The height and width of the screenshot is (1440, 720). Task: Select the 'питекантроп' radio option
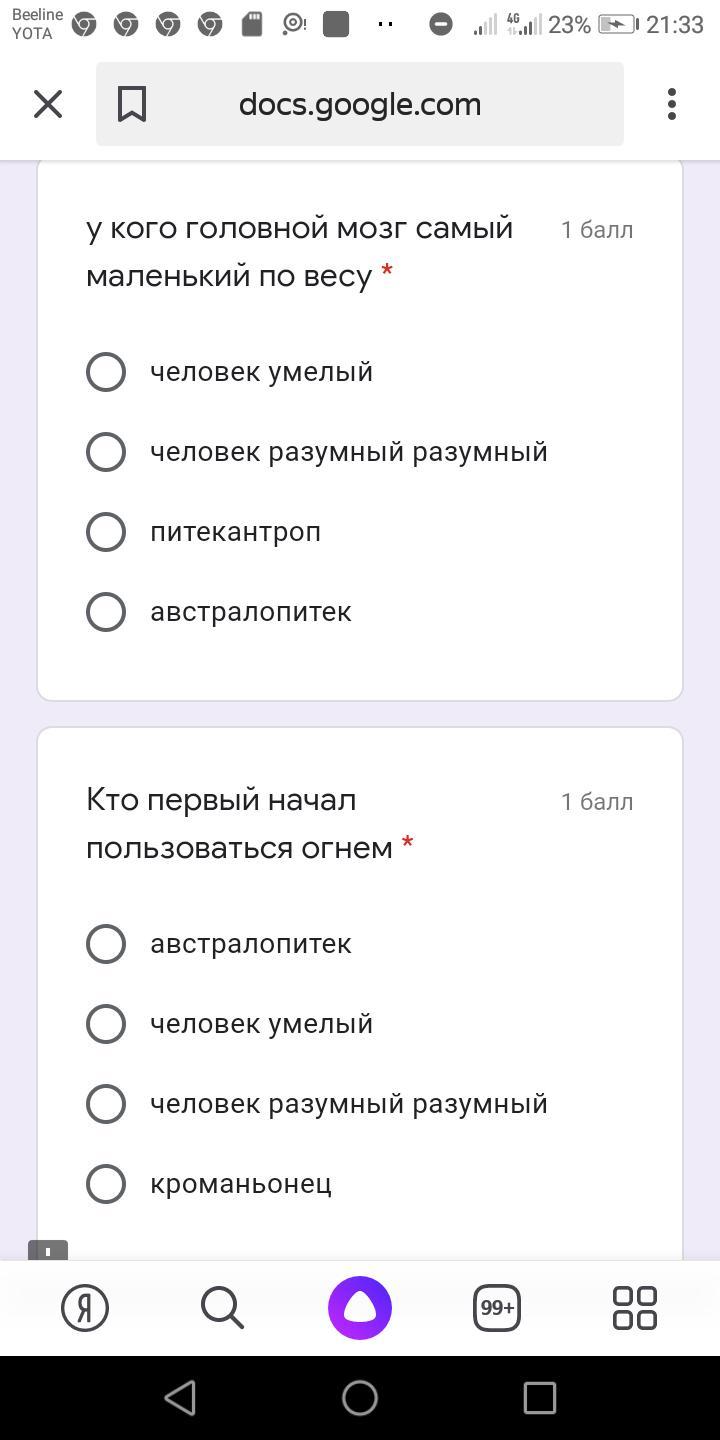tap(106, 532)
